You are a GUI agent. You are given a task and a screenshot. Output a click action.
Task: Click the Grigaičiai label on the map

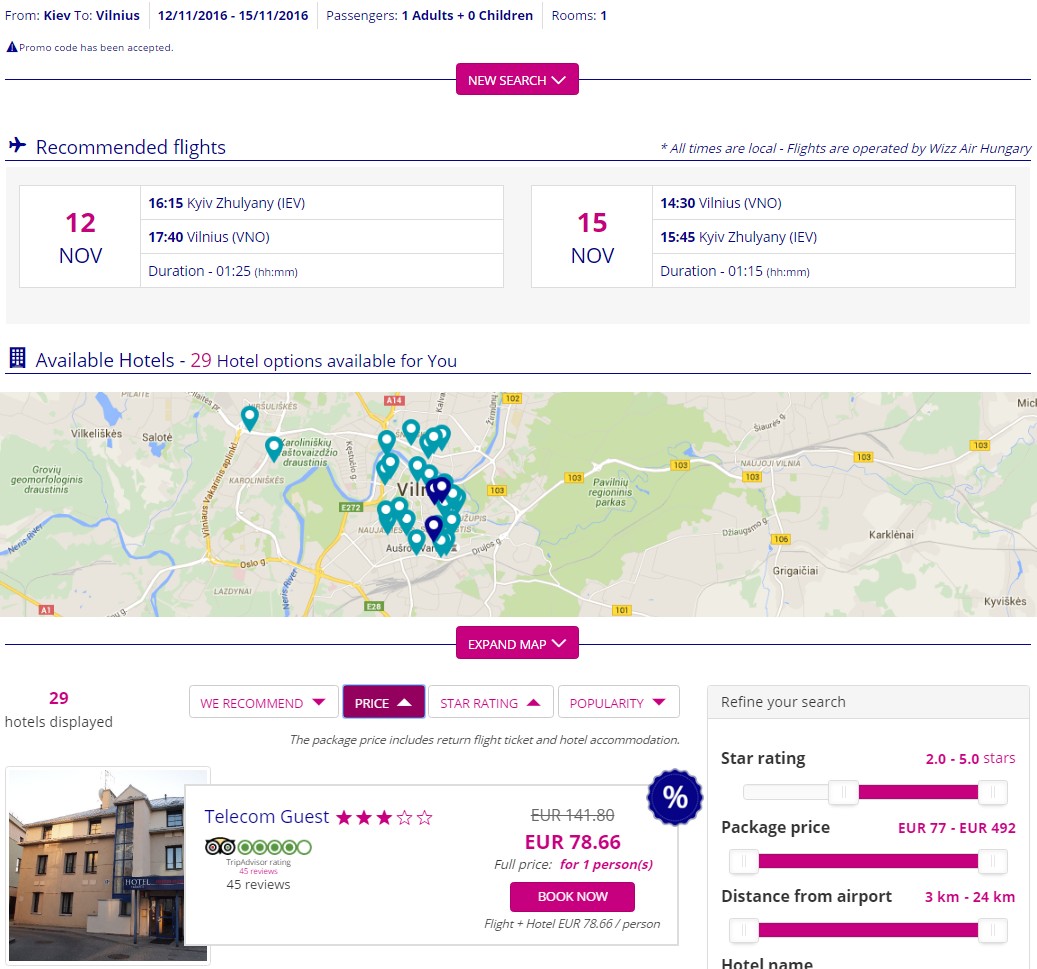(795, 570)
